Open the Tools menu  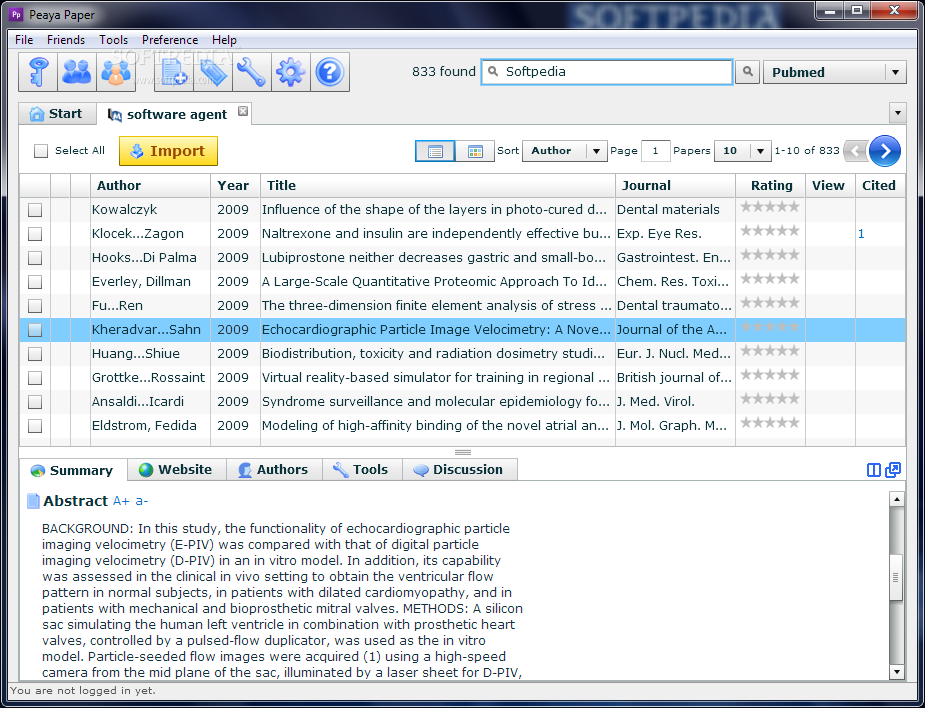[113, 40]
